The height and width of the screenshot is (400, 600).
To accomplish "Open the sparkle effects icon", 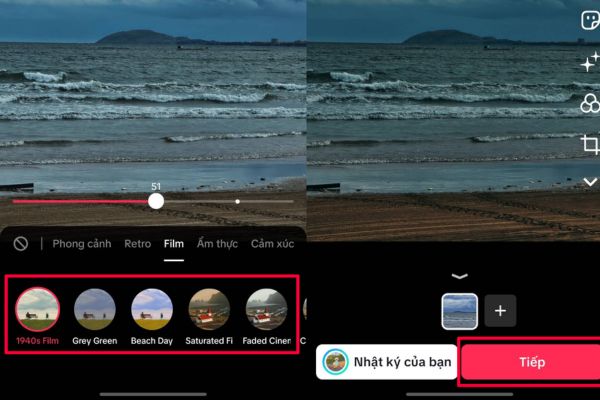I will (590, 62).
